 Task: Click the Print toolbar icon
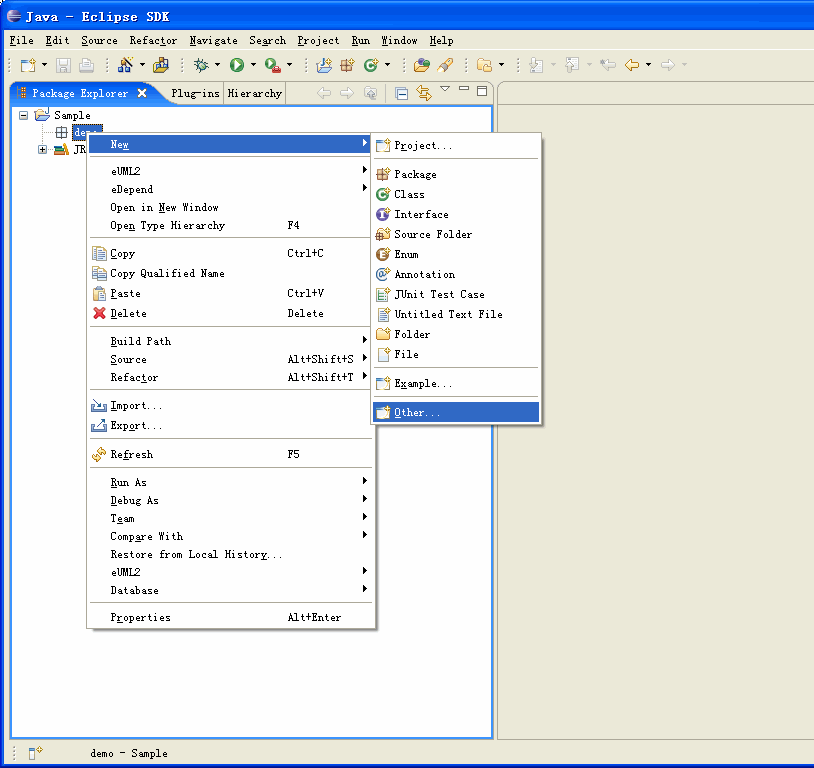(86, 65)
